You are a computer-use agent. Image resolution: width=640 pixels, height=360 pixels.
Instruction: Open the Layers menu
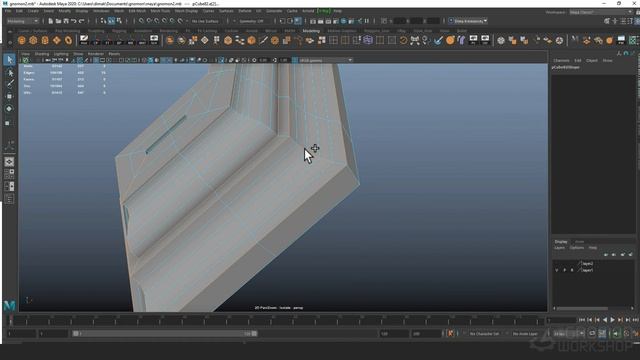[559, 248]
